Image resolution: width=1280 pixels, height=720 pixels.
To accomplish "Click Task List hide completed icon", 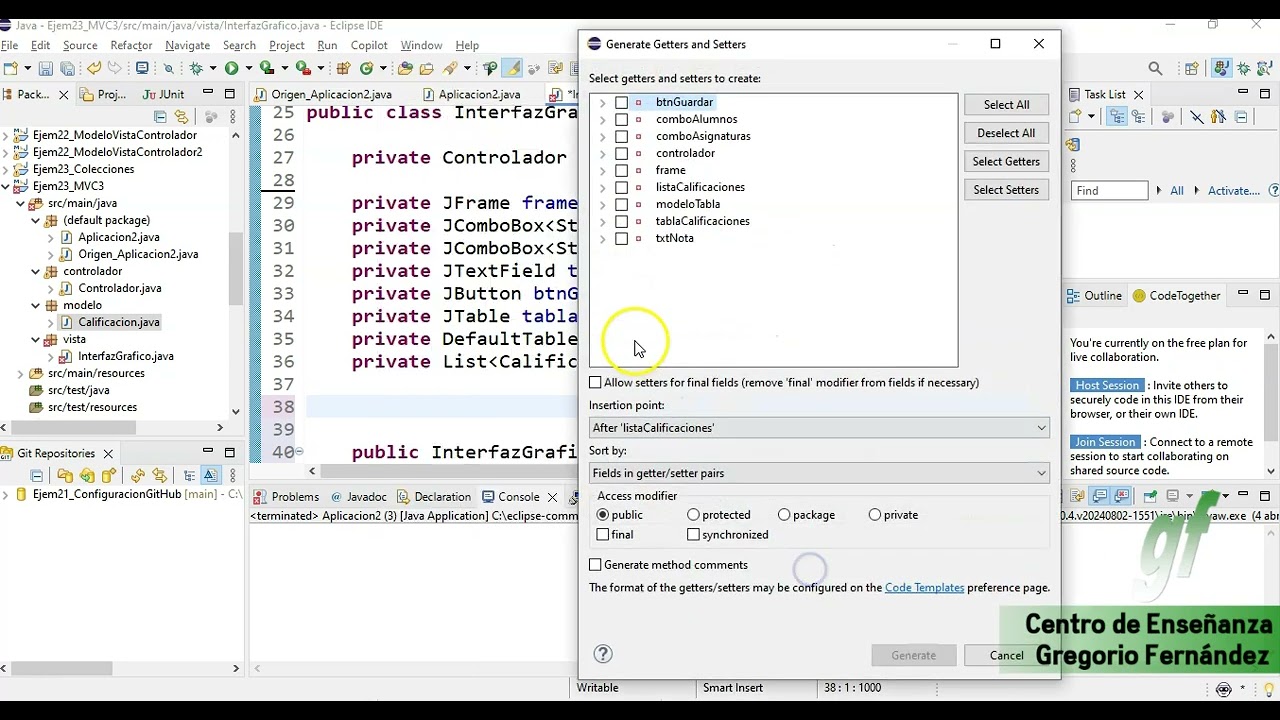I will click(1197, 117).
